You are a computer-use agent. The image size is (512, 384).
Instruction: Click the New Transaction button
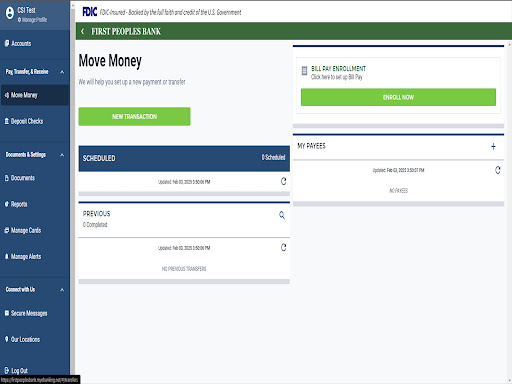point(134,116)
